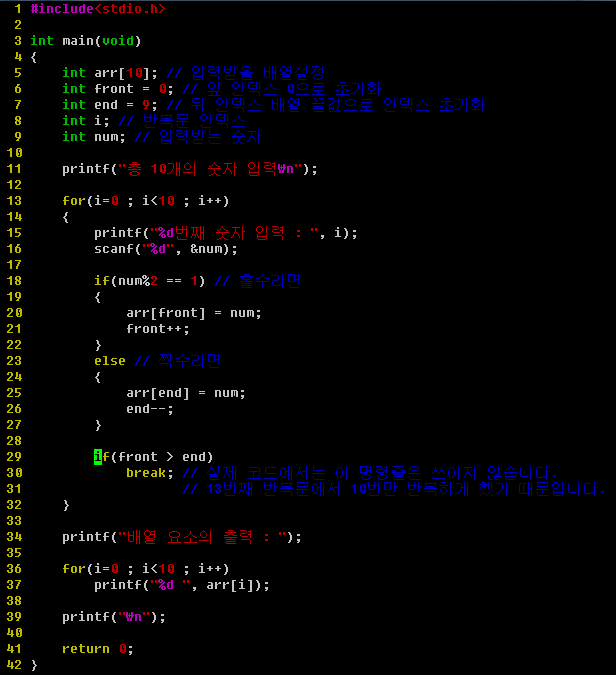Click the 'int i;' declaration
616x675 pixels.
[86, 121]
